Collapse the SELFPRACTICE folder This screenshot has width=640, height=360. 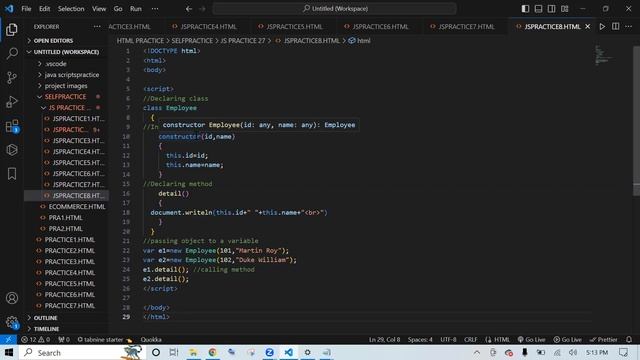click(66, 97)
